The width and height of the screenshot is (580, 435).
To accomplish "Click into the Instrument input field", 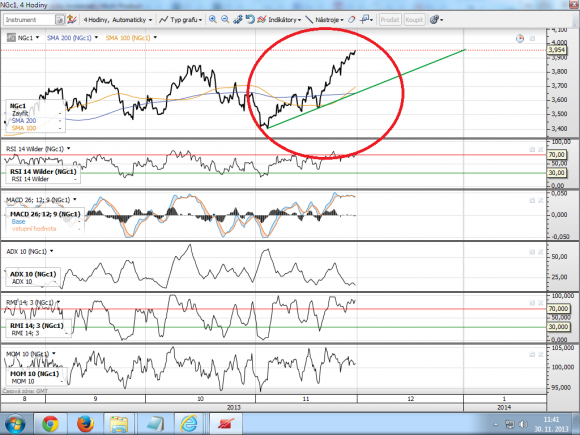I will [x=29, y=20].
